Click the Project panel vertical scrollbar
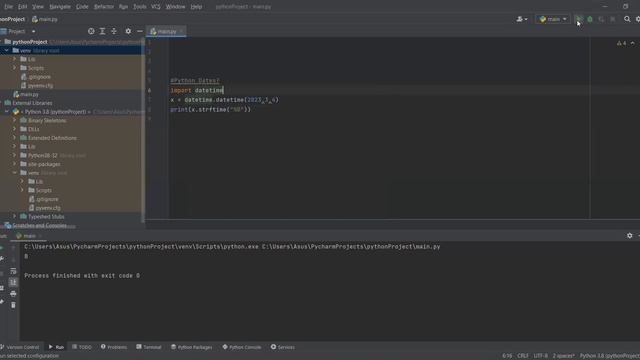Viewport: 640px width, 360px height. click(x=143, y=131)
